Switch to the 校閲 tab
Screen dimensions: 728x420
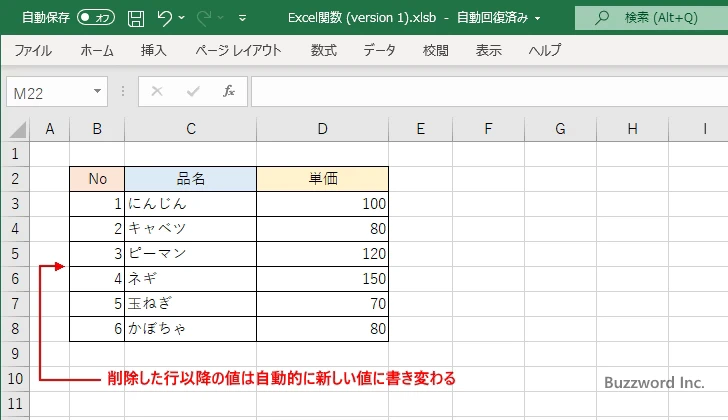tap(436, 50)
